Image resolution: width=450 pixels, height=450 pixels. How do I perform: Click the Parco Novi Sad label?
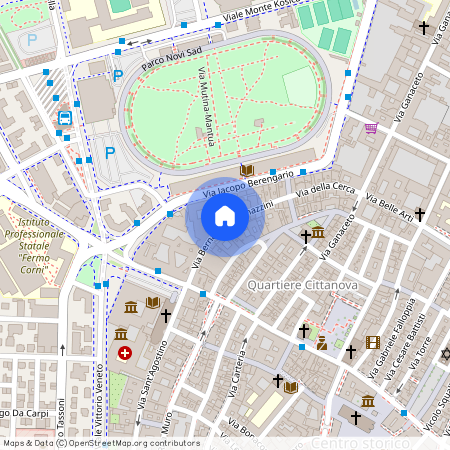click(172, 58)
